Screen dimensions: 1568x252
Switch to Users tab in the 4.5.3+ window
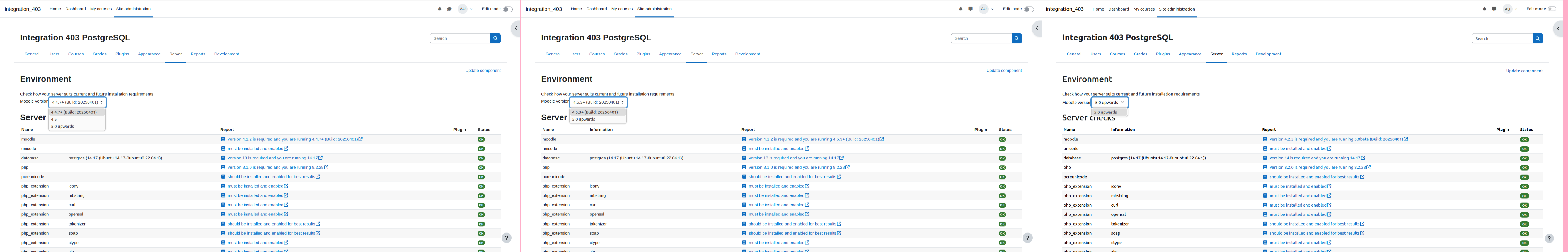575,54
